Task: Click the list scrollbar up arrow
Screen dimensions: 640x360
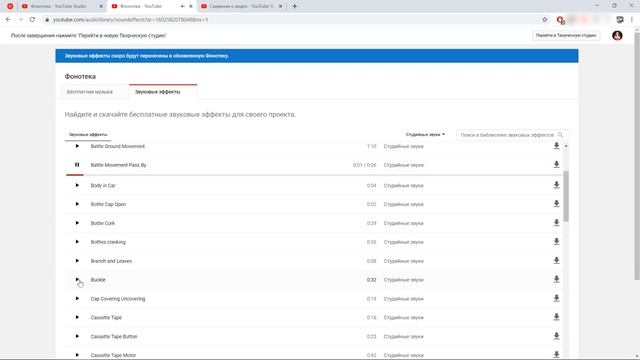Action: [566, 146]
